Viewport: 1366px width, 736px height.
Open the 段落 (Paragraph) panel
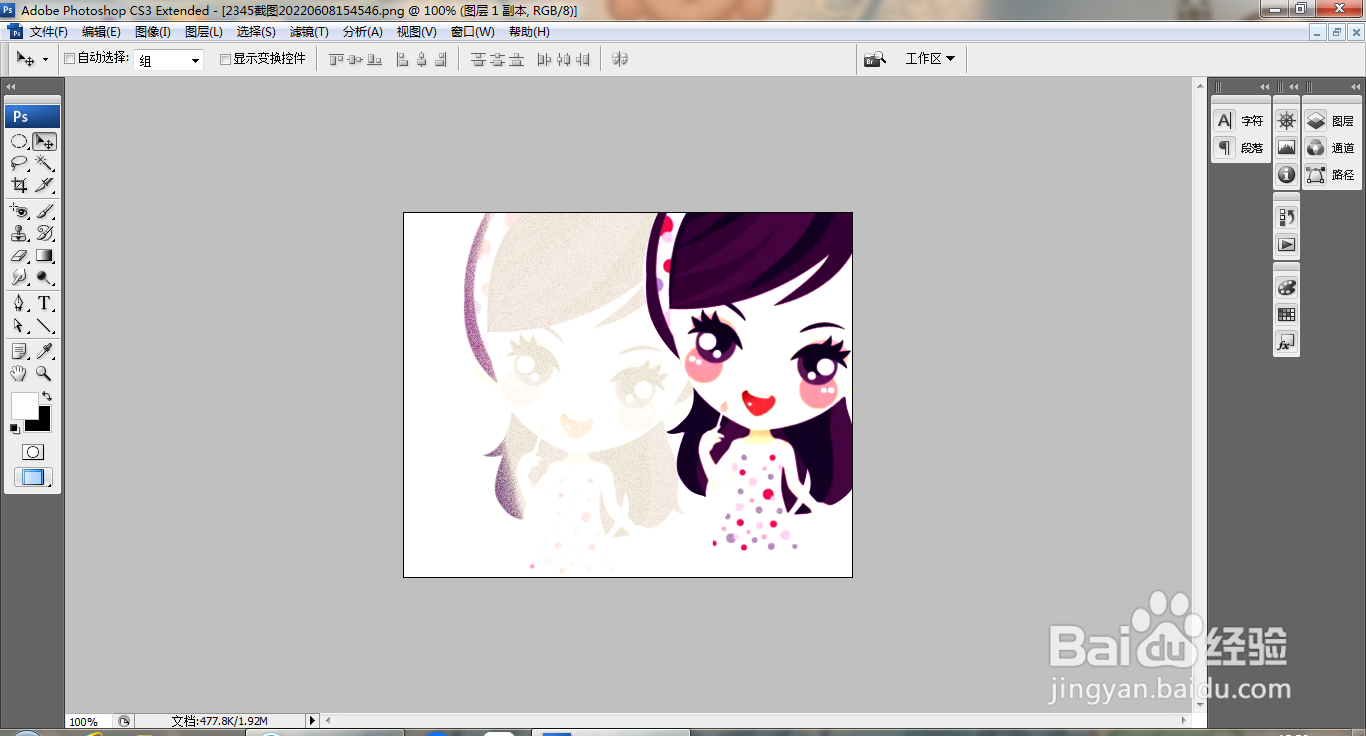[x=1240, y=148]
